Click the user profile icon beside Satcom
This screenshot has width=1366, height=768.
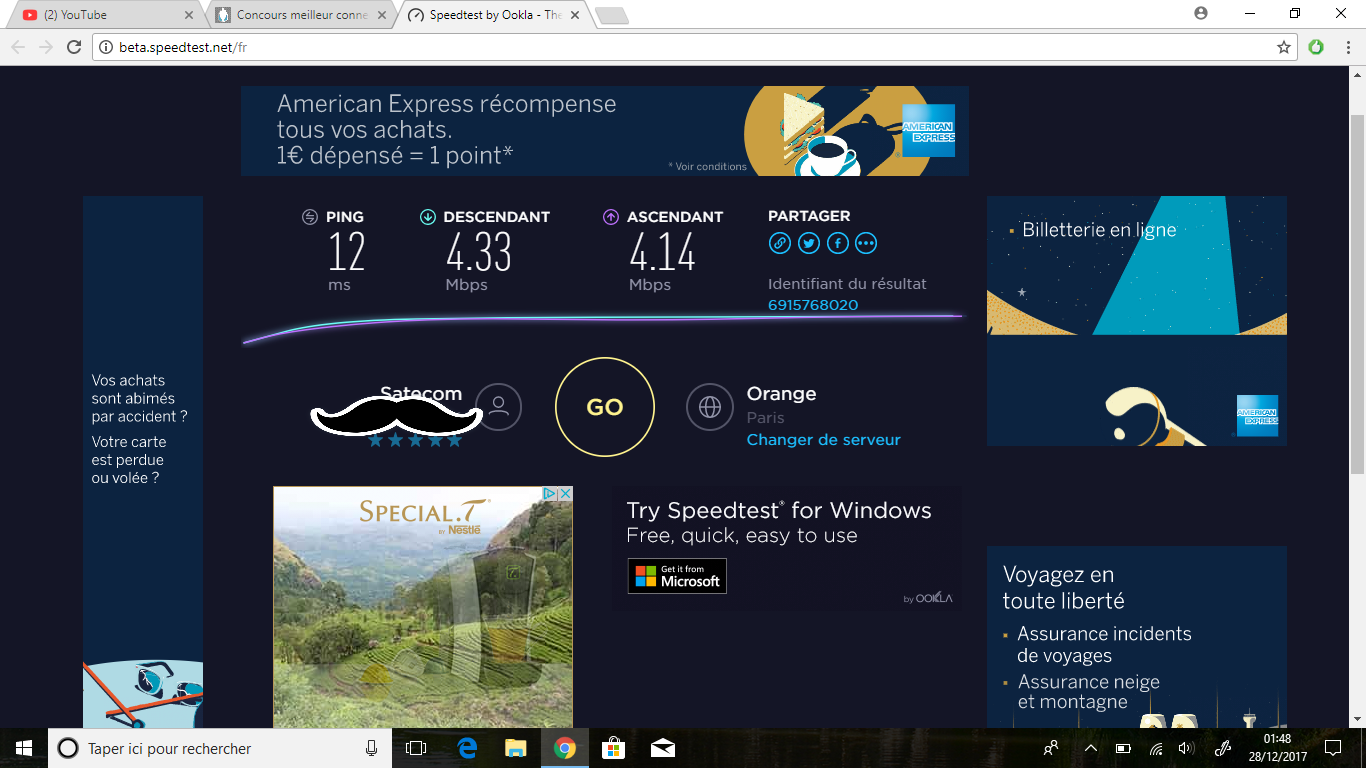(498, 407)
